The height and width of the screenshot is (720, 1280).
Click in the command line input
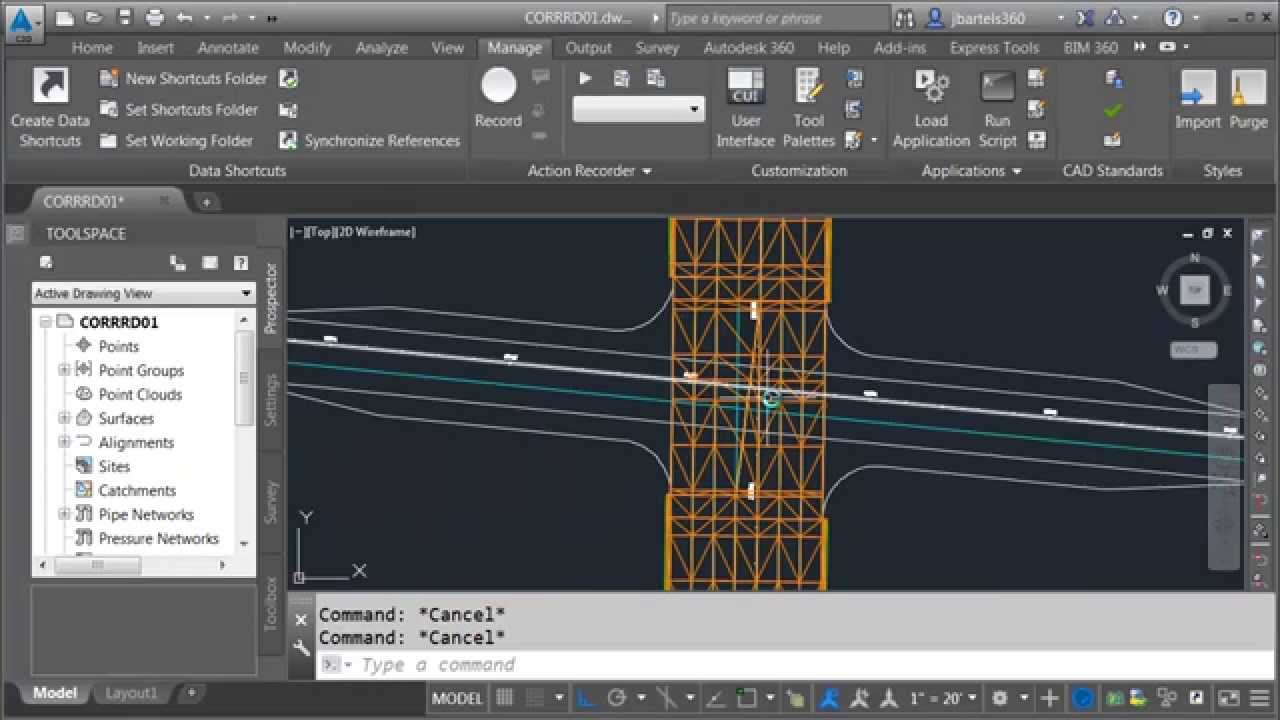(795, 665)
